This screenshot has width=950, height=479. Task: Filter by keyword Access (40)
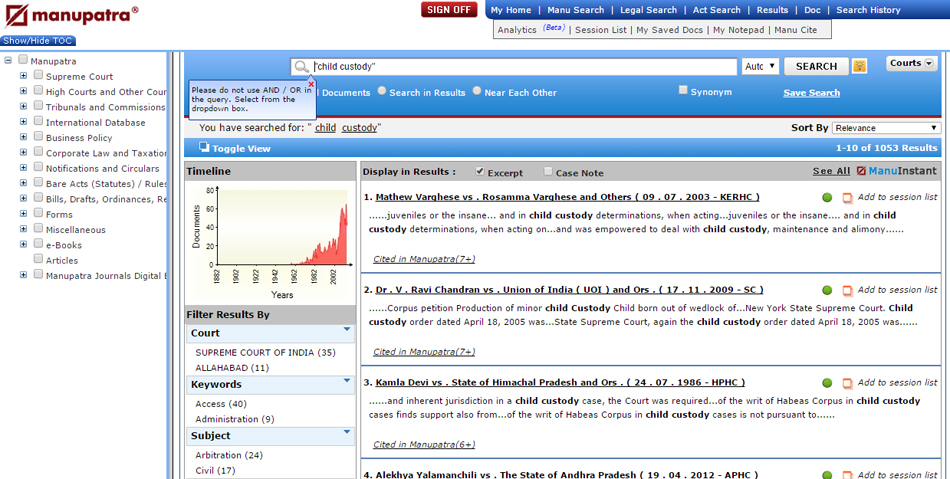[221, 404]
